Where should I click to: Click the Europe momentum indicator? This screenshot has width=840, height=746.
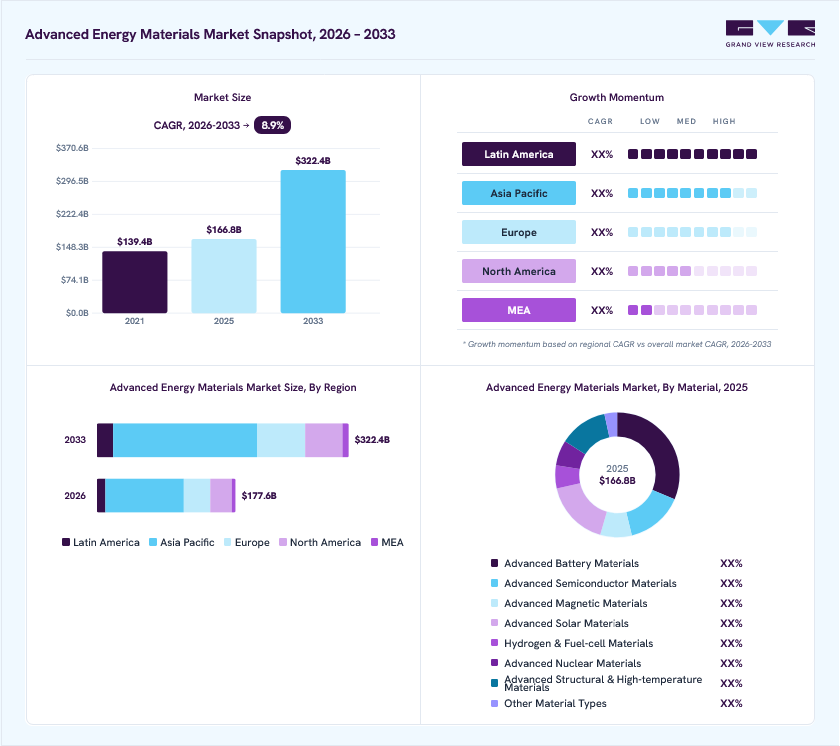[x=692, y=232]
